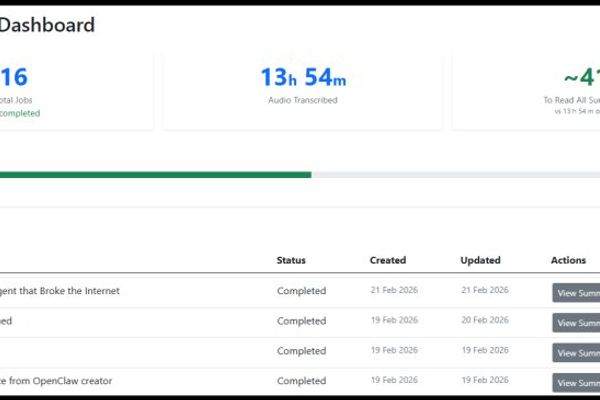Image resolution: width=600 pixels, height=400 pixels.
Task: Sort table by Status column header
Action: [x=291, y=260]
